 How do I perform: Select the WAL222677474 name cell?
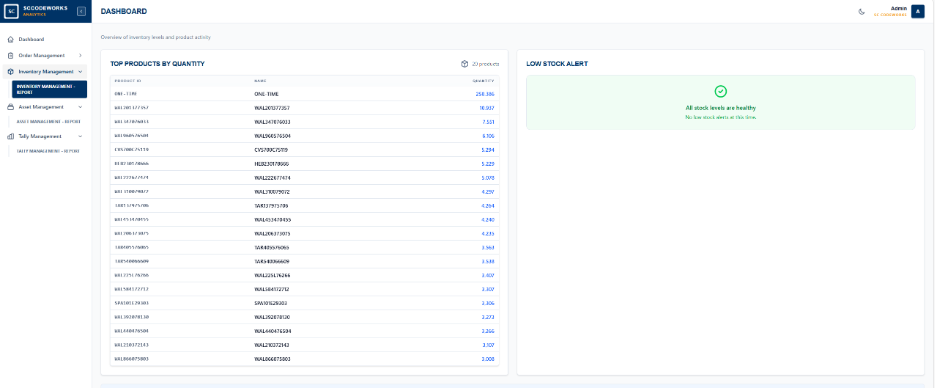click(272, 178)
